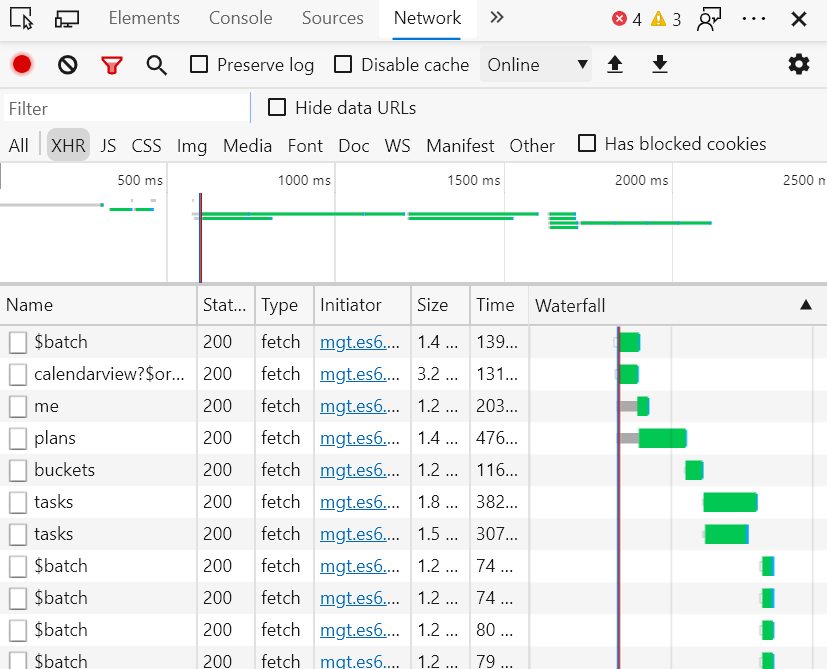Open mgt.es6 initiator link in calendarview row

click(x=359, y=374)
